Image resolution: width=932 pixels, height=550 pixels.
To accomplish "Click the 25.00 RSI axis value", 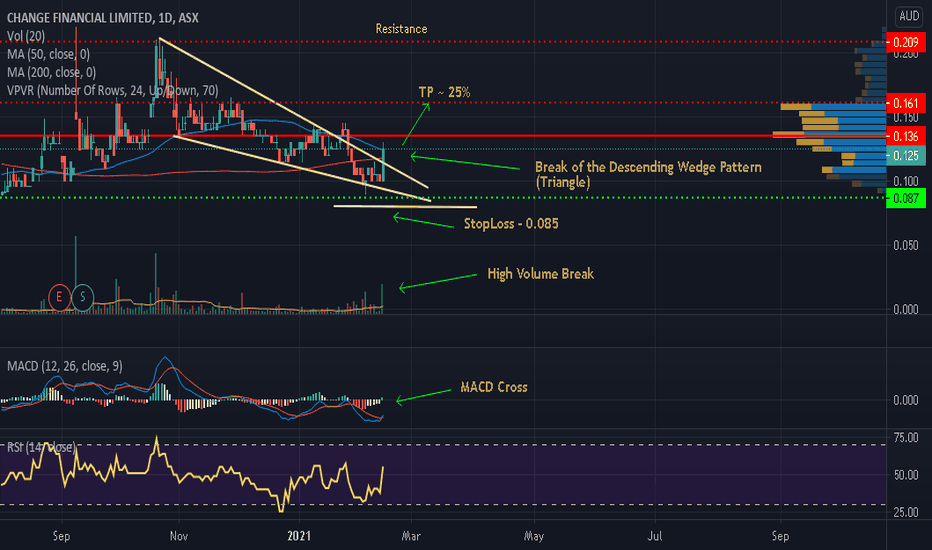I will 906,512.
